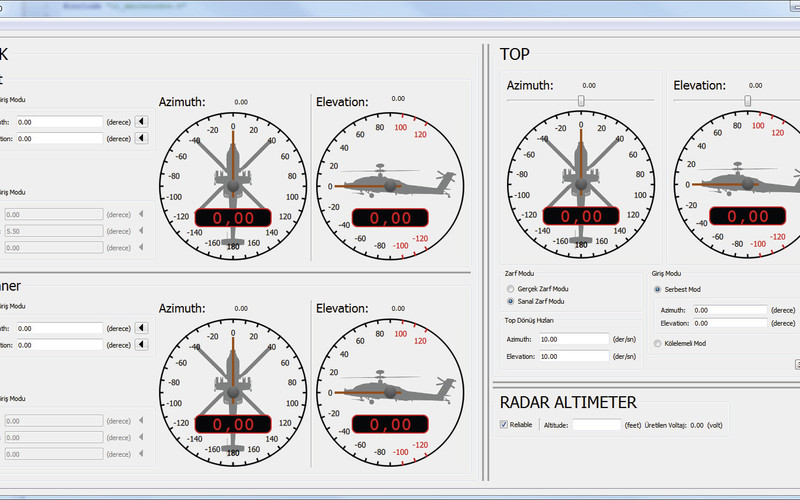Click arrow button beside upper-left panel elevation input

pyautogui.click(x=142, y=138)
